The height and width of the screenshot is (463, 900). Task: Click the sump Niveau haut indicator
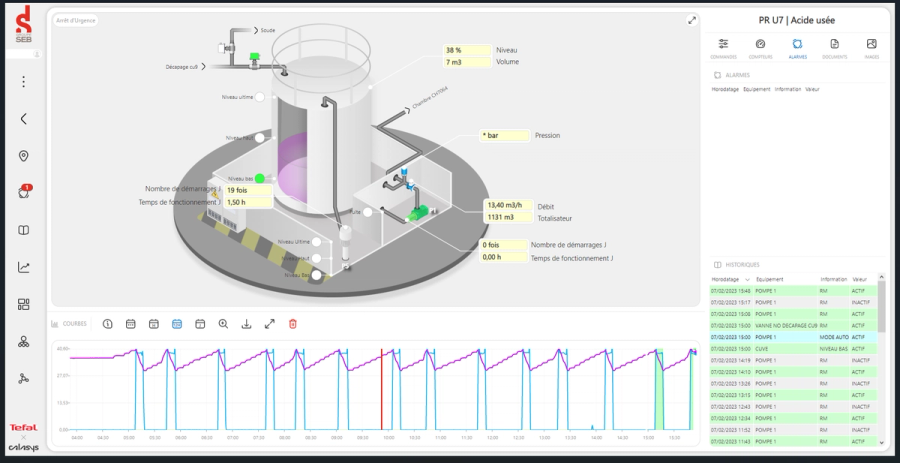click(x=316, y=259)
